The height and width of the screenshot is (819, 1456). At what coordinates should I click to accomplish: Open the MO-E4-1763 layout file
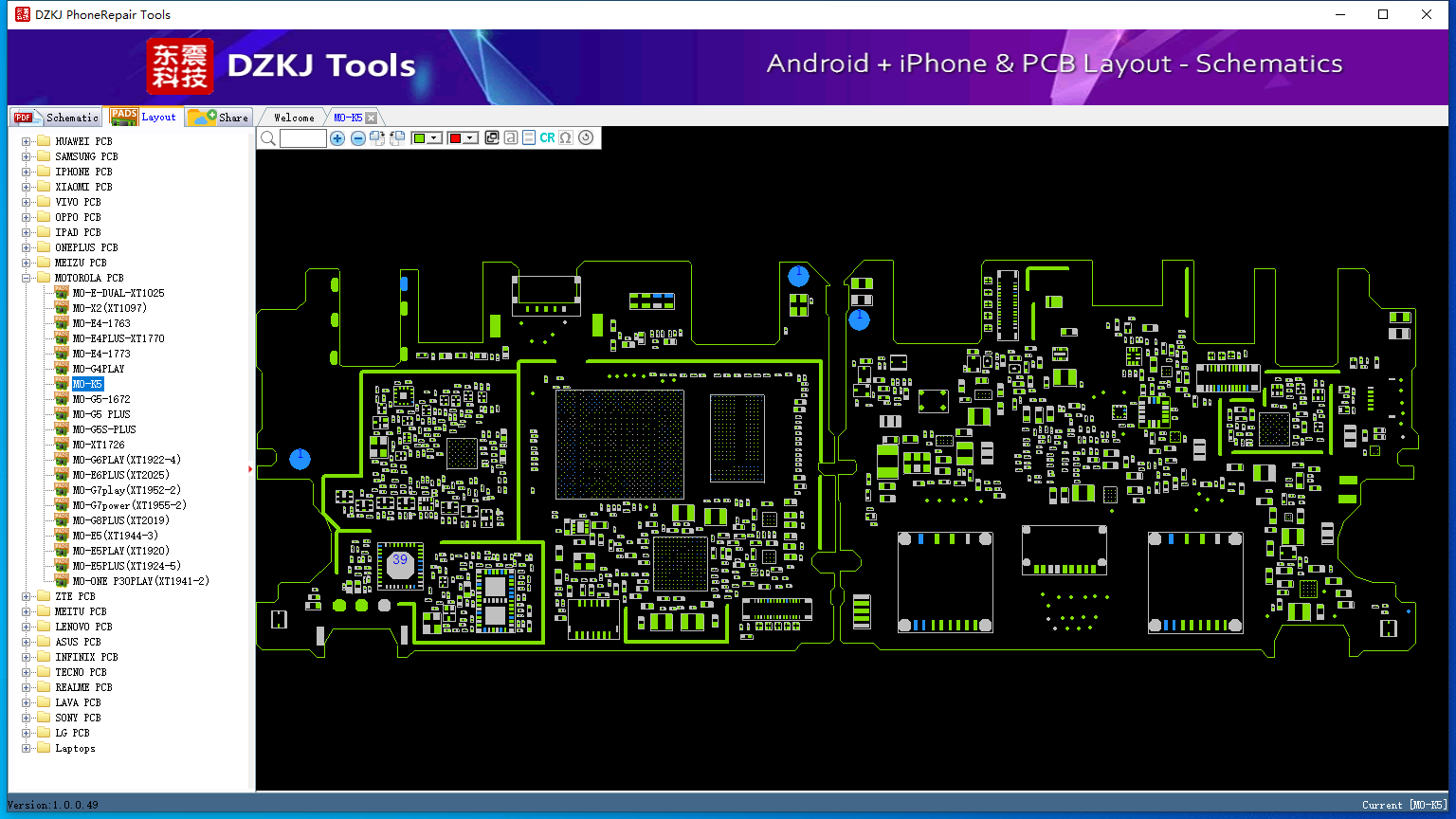coord(101,323)
